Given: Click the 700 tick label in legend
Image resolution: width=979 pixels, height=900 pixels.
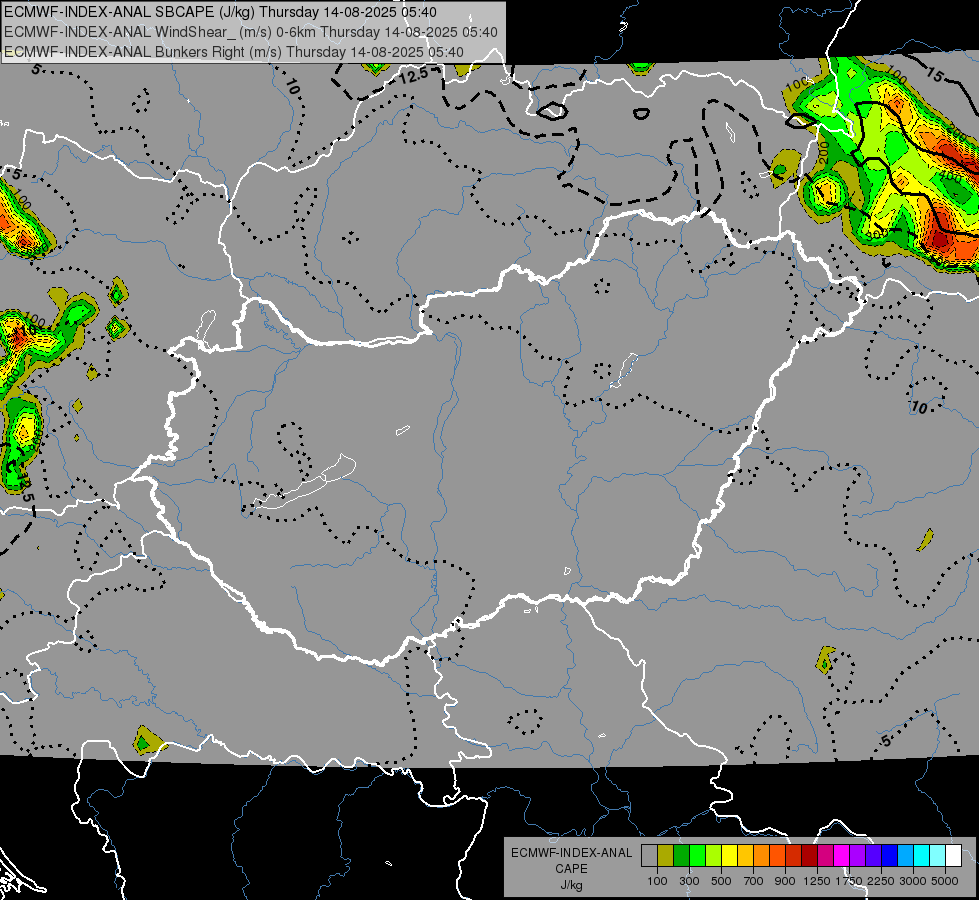Looking at the screenshot, I should click(x=754, y=881).
